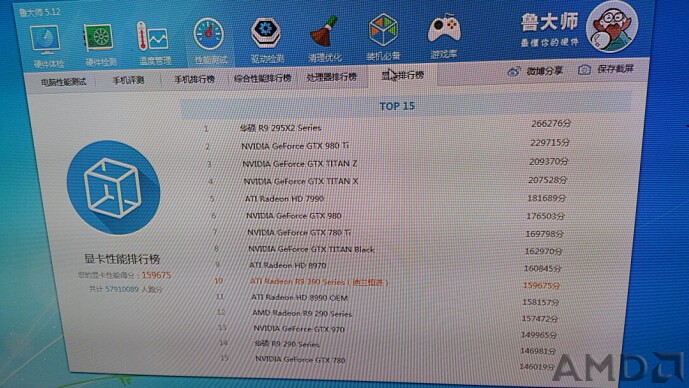This screenshot has height=388, width=689.
Task: Switch to the 电脑性能测试 tab
Action: pos(63,82)
